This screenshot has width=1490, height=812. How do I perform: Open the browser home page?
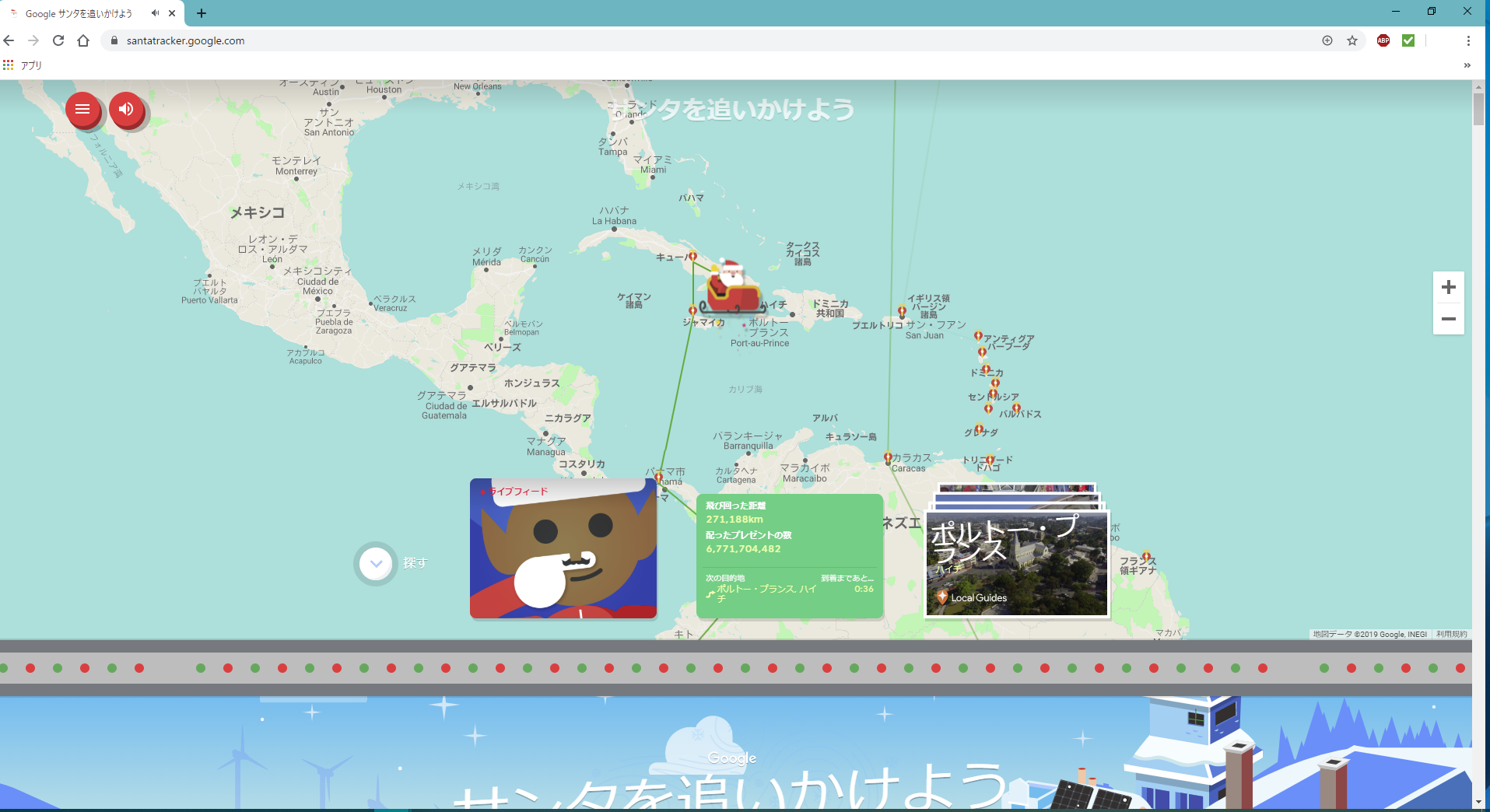click(83, 40)
